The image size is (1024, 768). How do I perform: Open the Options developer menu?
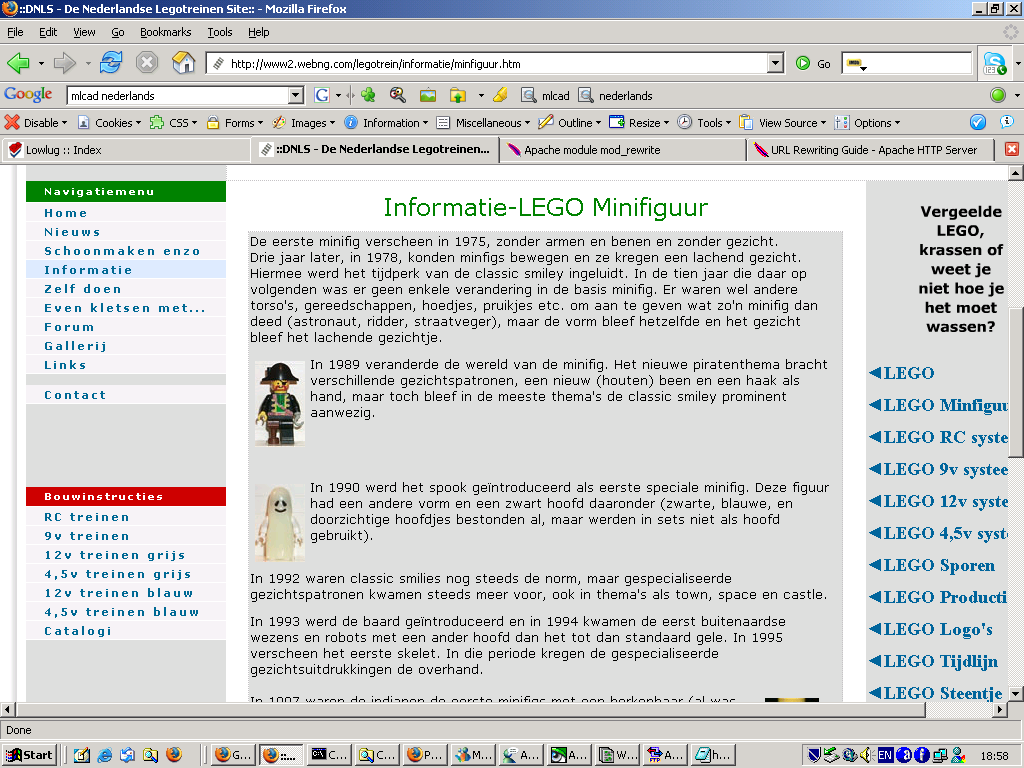coord(867,123)
